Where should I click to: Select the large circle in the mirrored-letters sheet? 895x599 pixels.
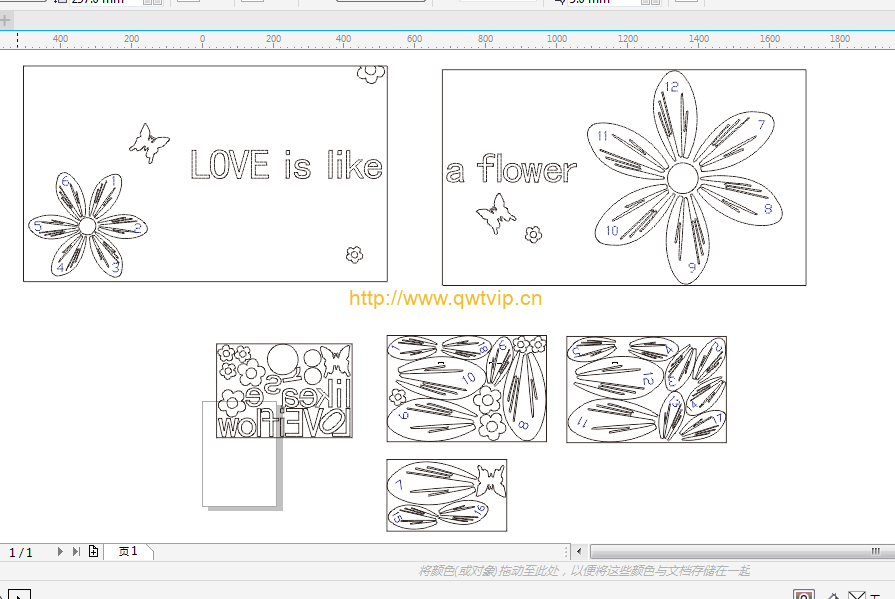coord(283,360)
